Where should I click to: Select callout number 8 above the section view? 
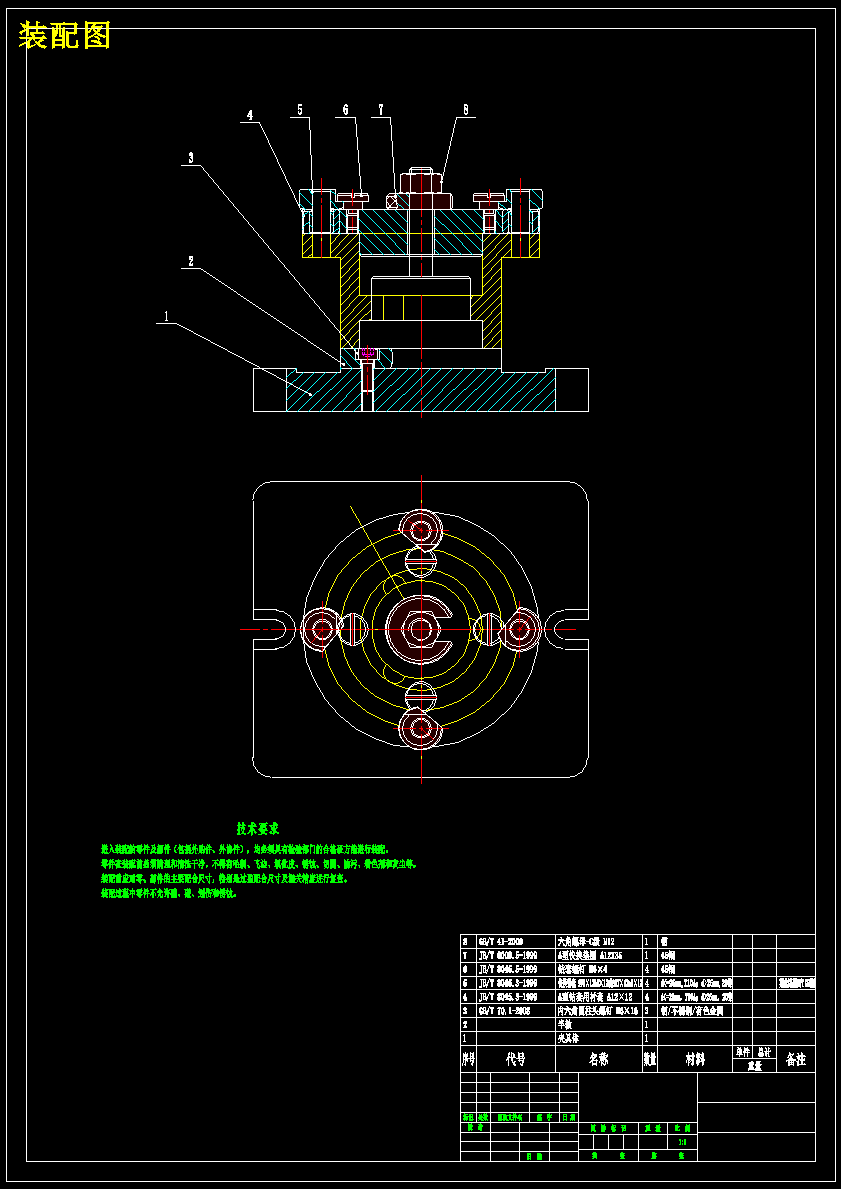[x=466, y=110]
